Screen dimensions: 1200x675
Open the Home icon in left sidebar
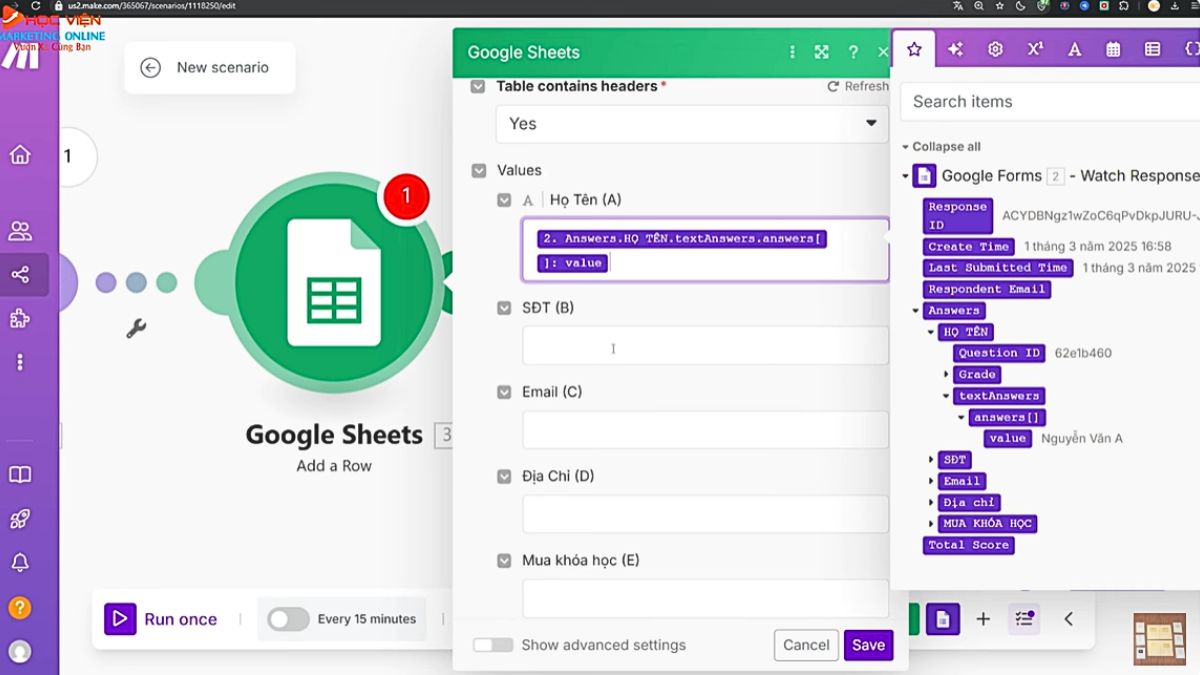(20, 155)
